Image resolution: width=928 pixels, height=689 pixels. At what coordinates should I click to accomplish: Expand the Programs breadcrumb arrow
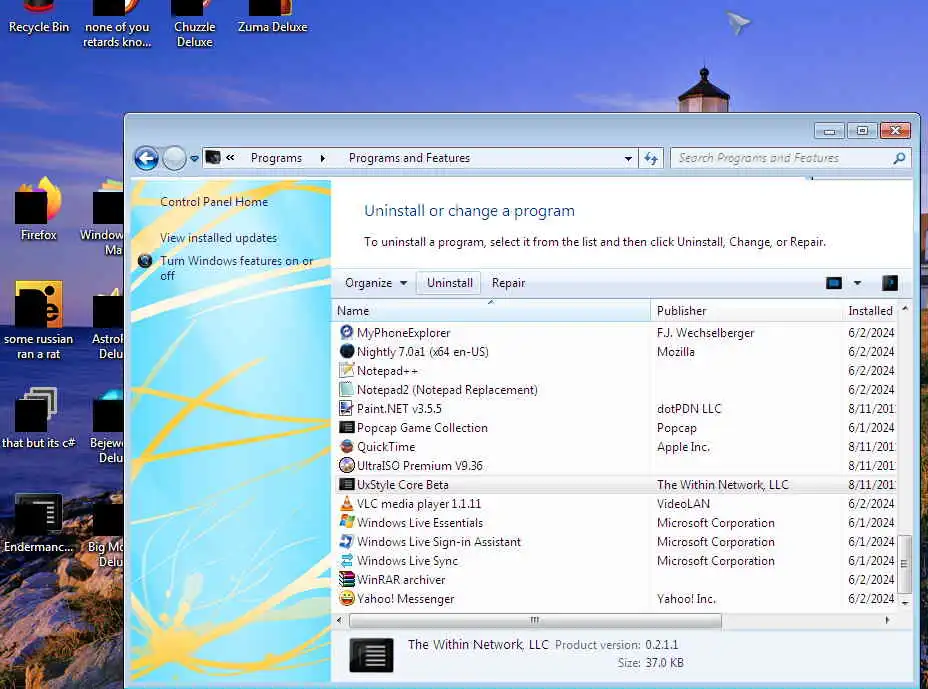[323, 158]
